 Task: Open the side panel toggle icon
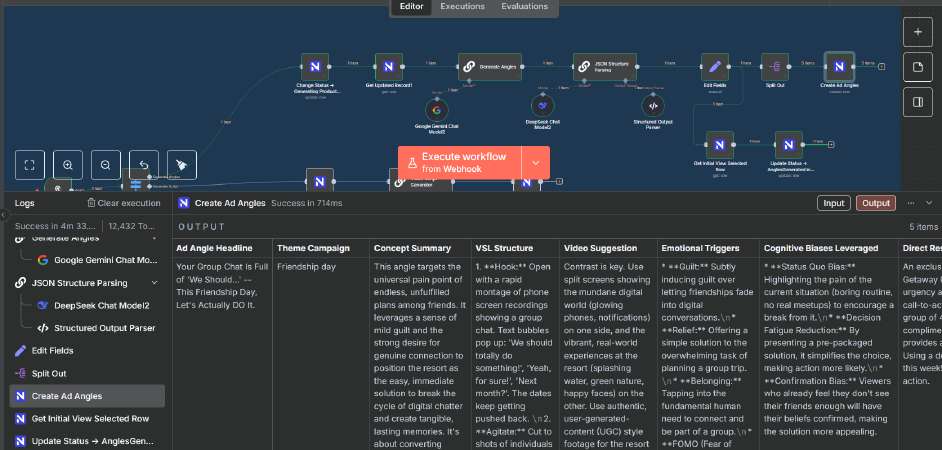click(x=917, y=102)
